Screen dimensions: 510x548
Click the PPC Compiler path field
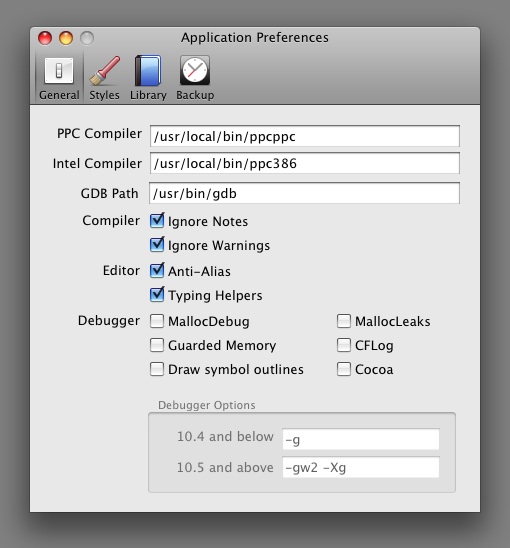(304, 136)
